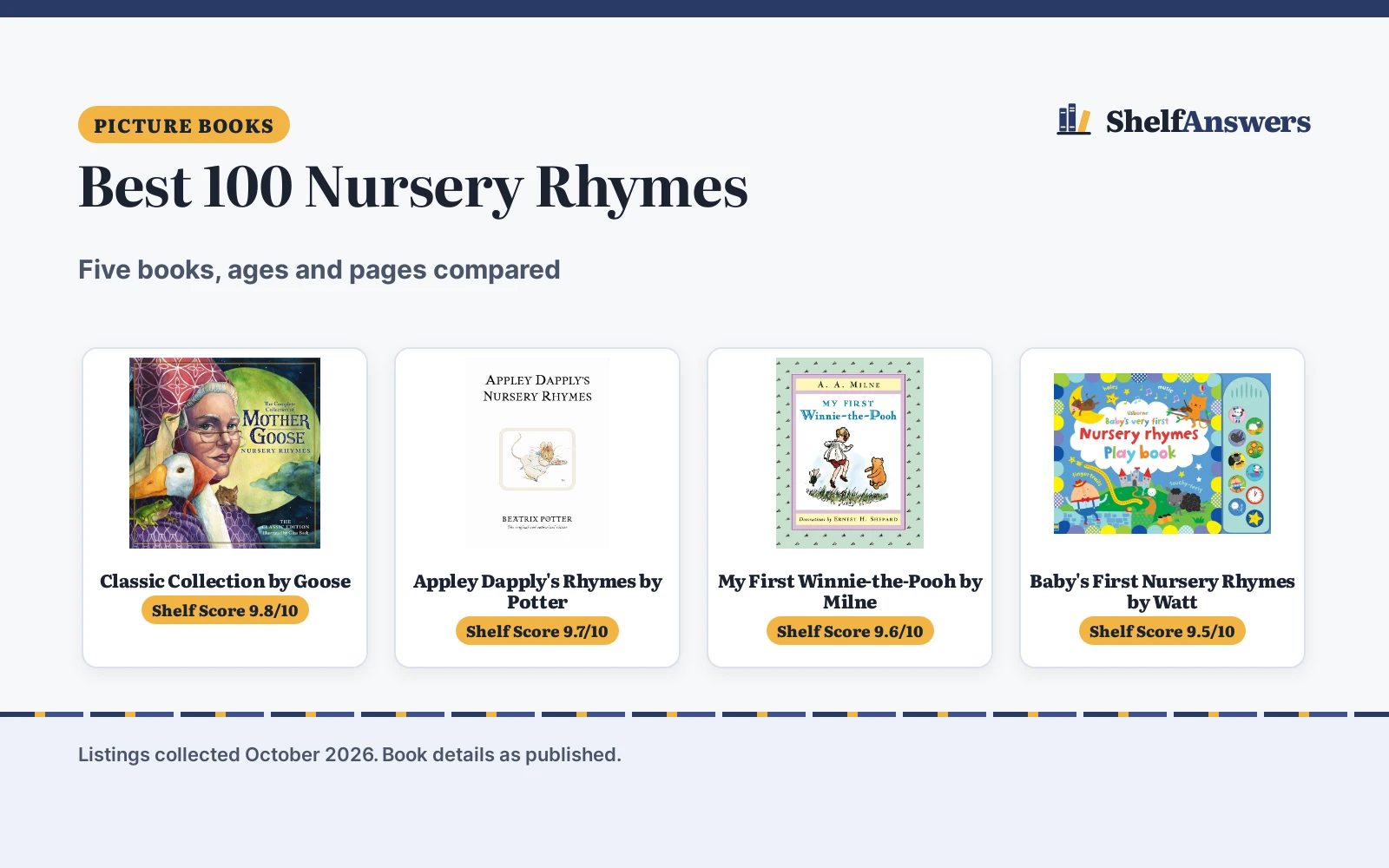Screen dimensions: 1389x868
Task: Click the Listings collected October 2026 footnote
Action: click(350, 755)
